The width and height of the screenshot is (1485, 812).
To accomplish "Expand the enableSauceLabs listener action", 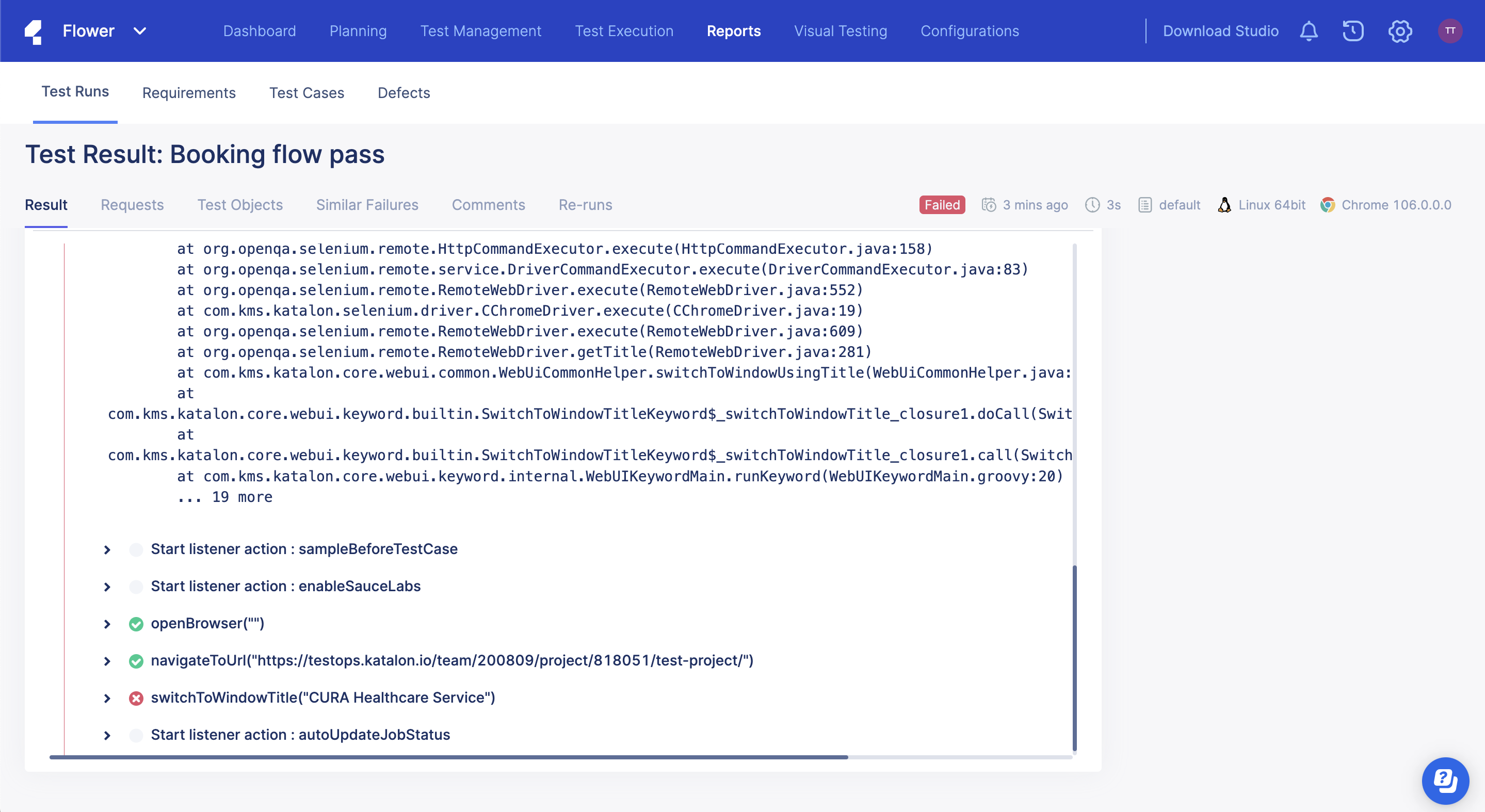I will [107, 587].
